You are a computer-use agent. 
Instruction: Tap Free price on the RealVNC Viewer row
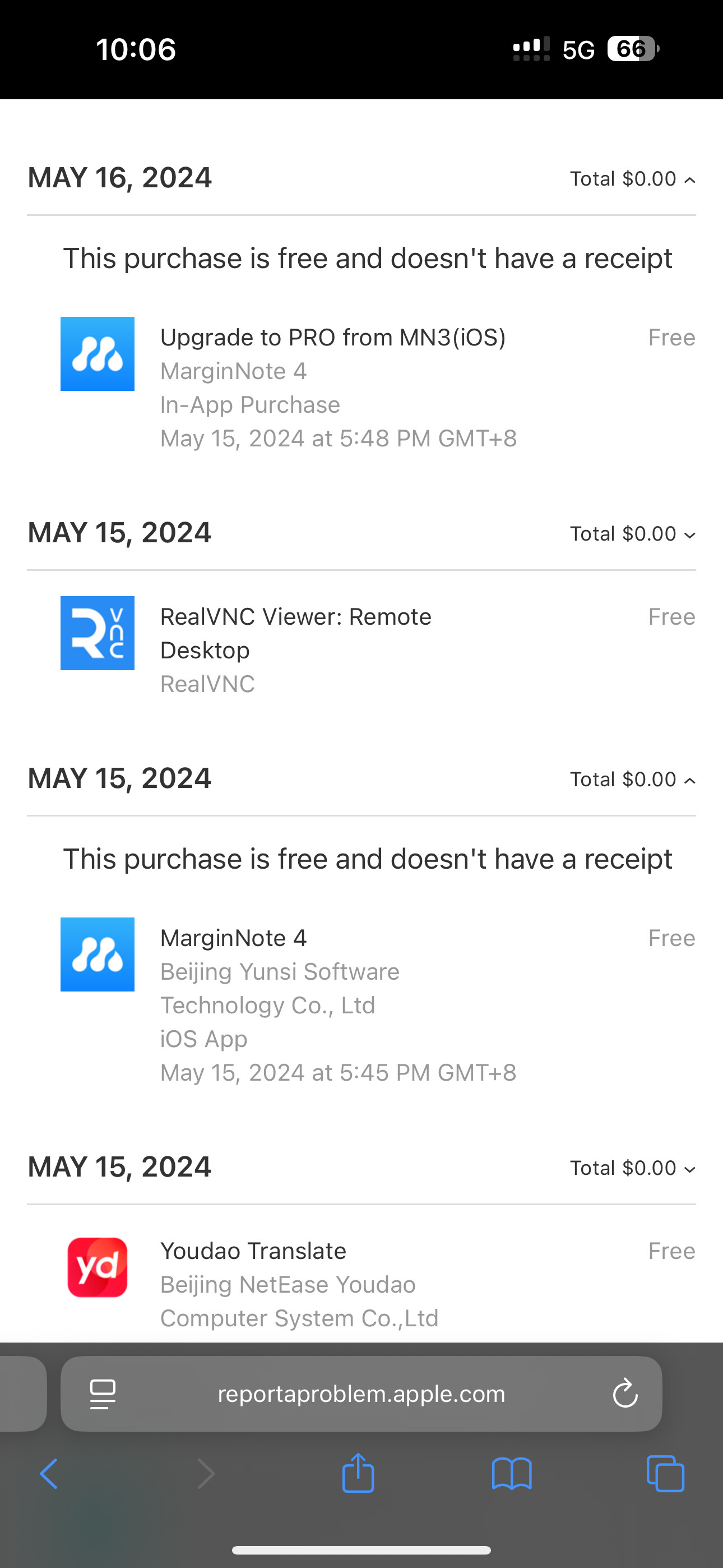(671, 617)
